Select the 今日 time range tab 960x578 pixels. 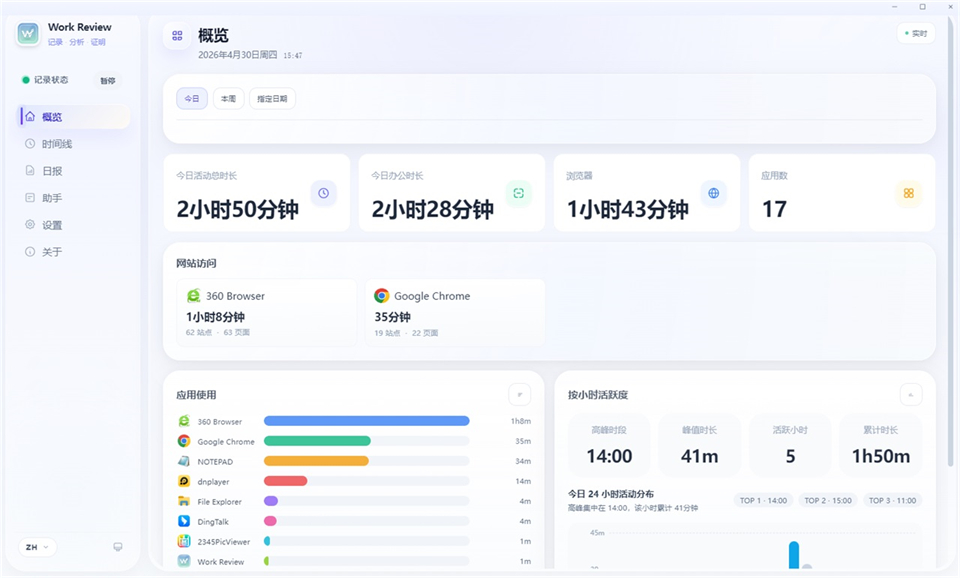pos(192,99)
